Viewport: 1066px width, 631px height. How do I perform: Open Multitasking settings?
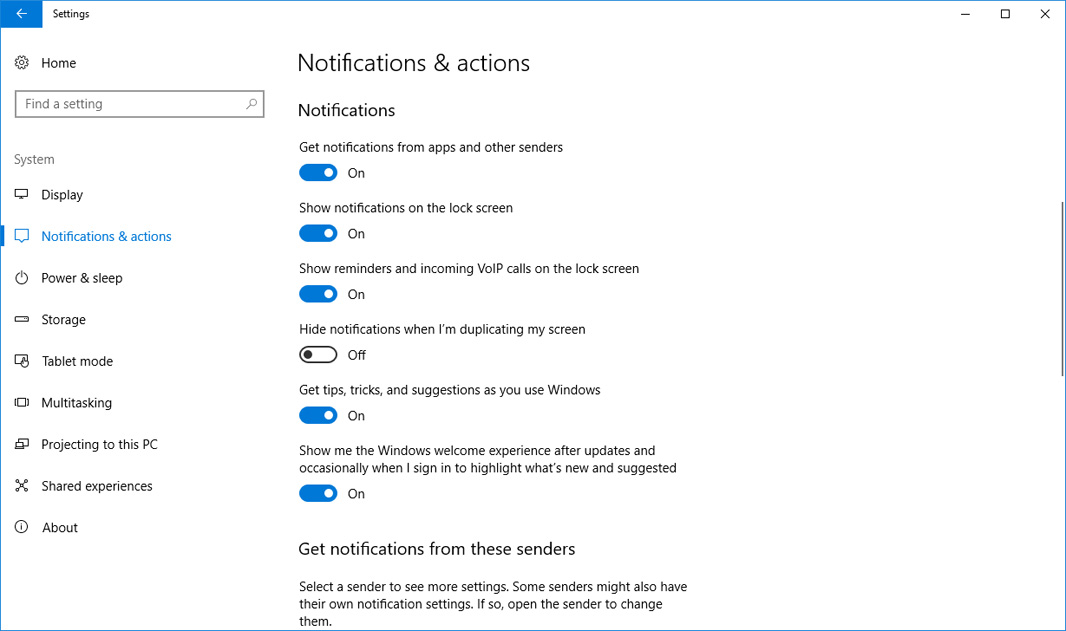point(76,403)
